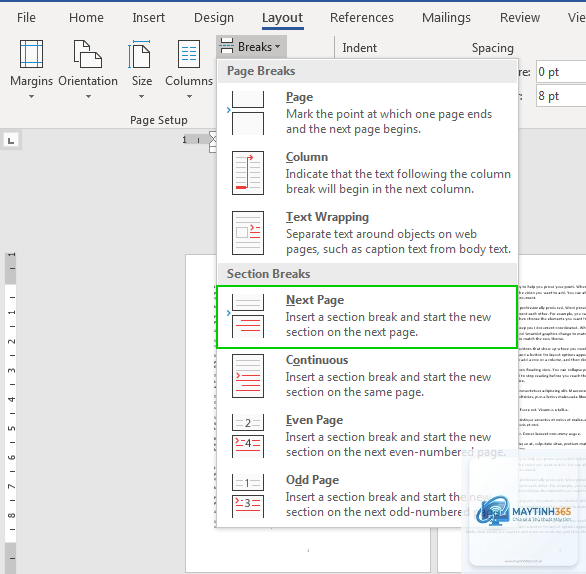Image resolution: width=586 pixels, height=574 pixels.
Task: Expand the Orientation dropdown arrow
Action: [88, 96]
